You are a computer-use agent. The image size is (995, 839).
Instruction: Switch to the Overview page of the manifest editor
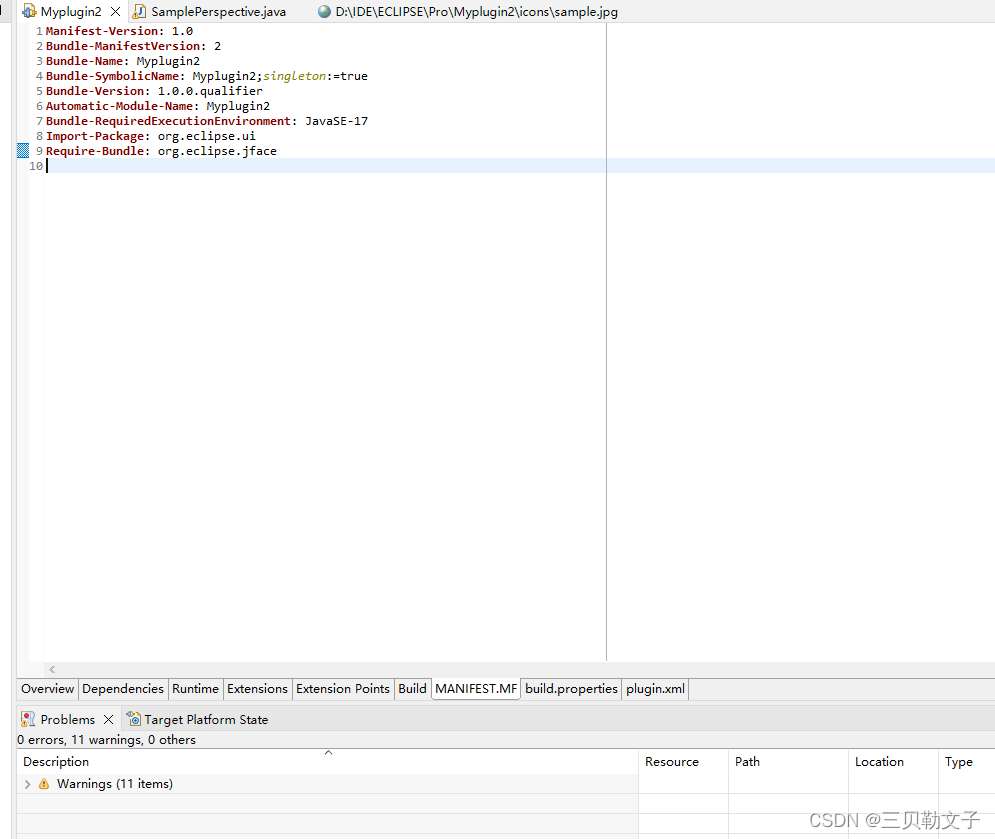click(x=46, y=688)
